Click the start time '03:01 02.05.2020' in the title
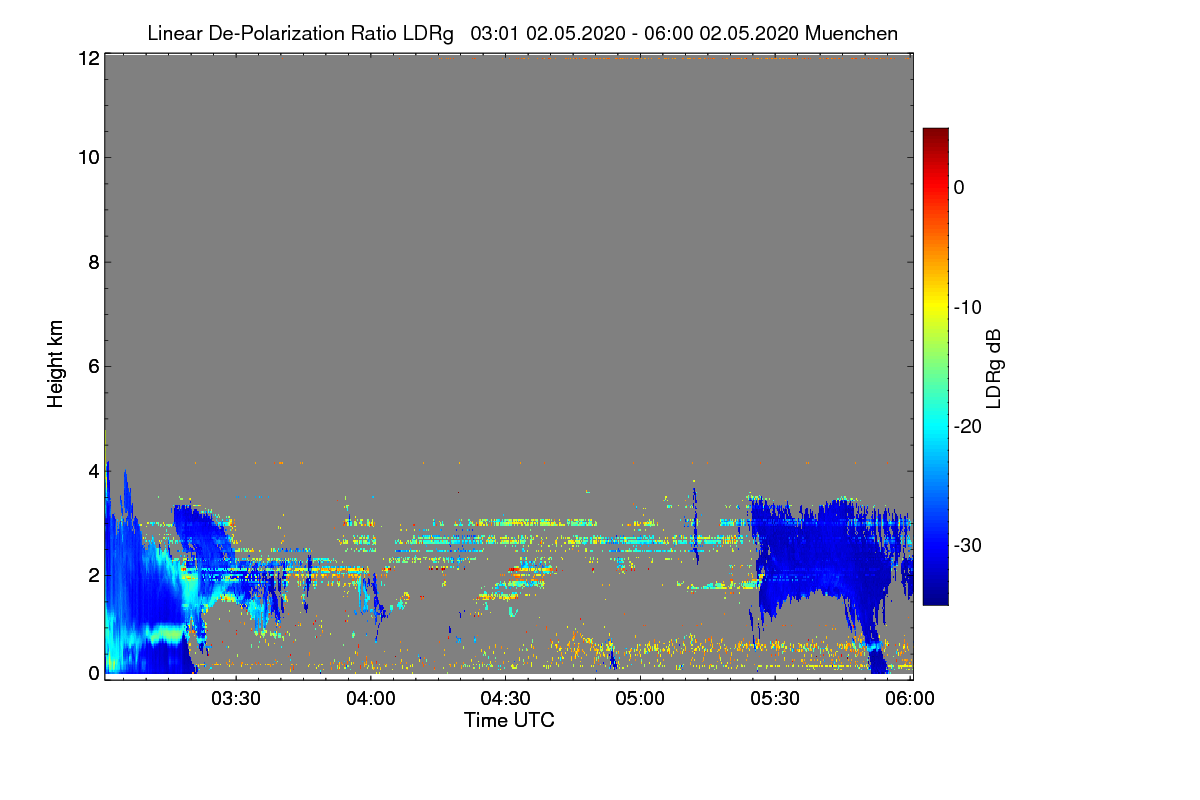1200x800 pixels. coord(548,33)
